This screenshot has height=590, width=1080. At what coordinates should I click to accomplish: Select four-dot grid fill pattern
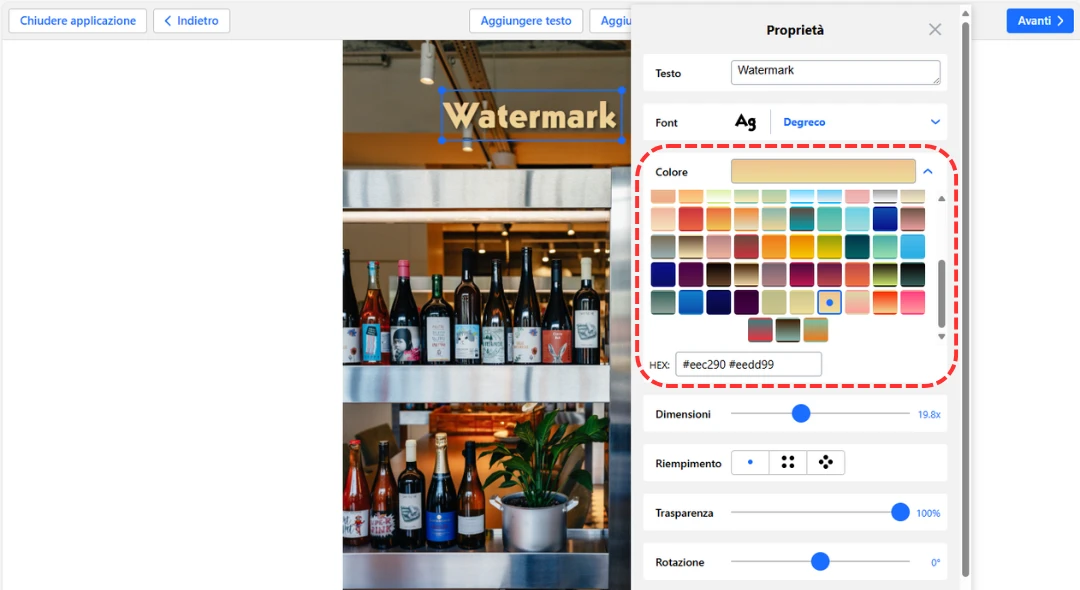coord(788,462)
